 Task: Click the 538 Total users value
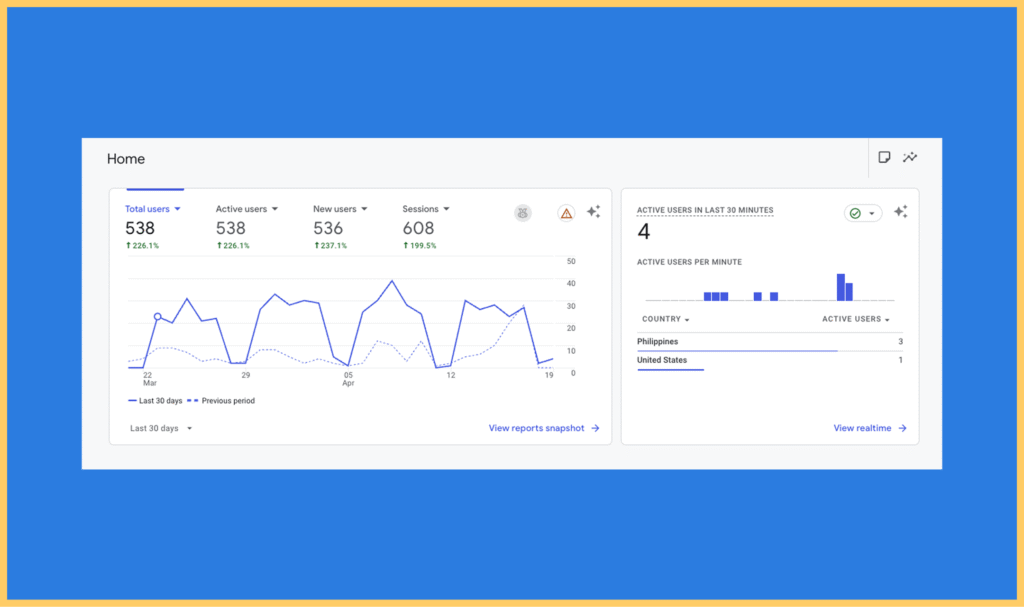point(140,228)
